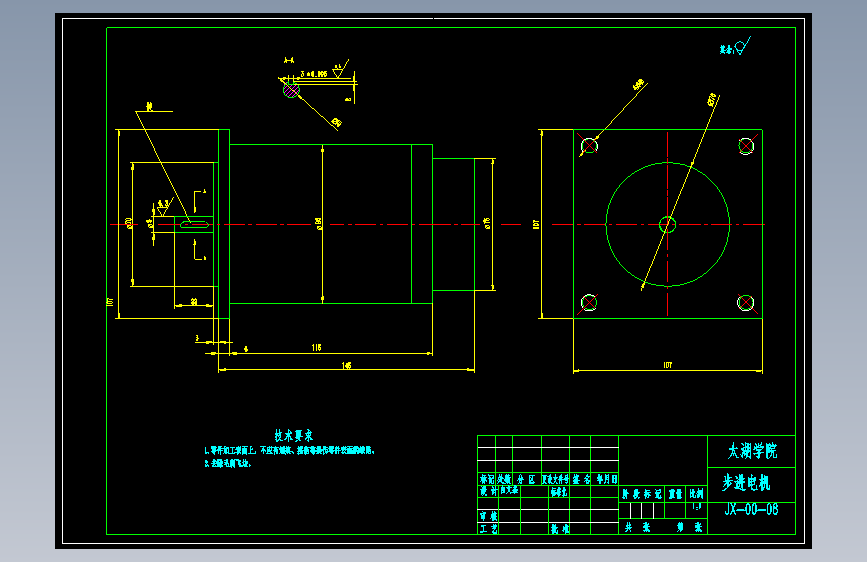Select the small center shaft circle in square view
Viewport: 867px width, 562px height.
pos(667,225)
